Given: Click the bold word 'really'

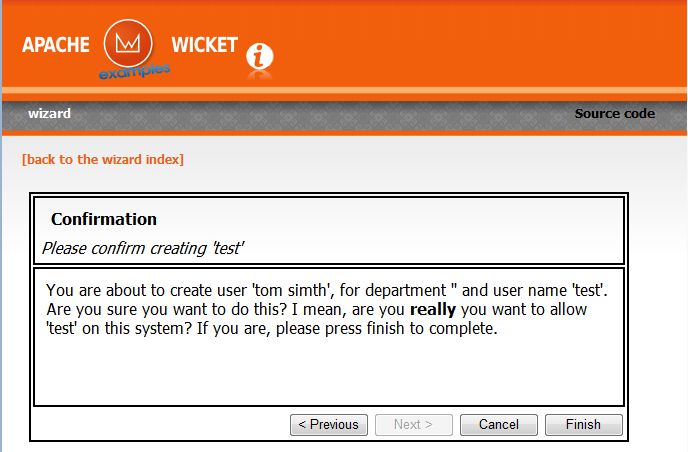Looking at the screenshot, I should pos(433,310).
